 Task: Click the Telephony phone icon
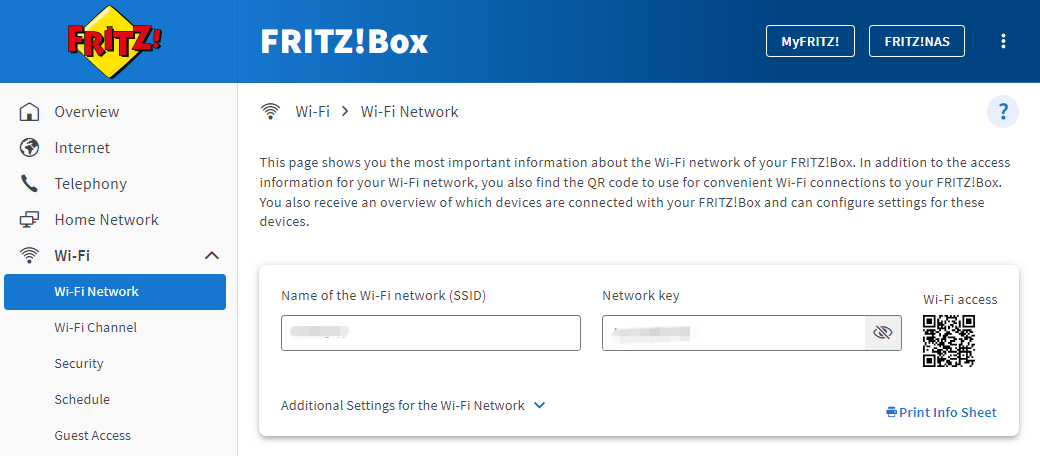pos(30,184)
